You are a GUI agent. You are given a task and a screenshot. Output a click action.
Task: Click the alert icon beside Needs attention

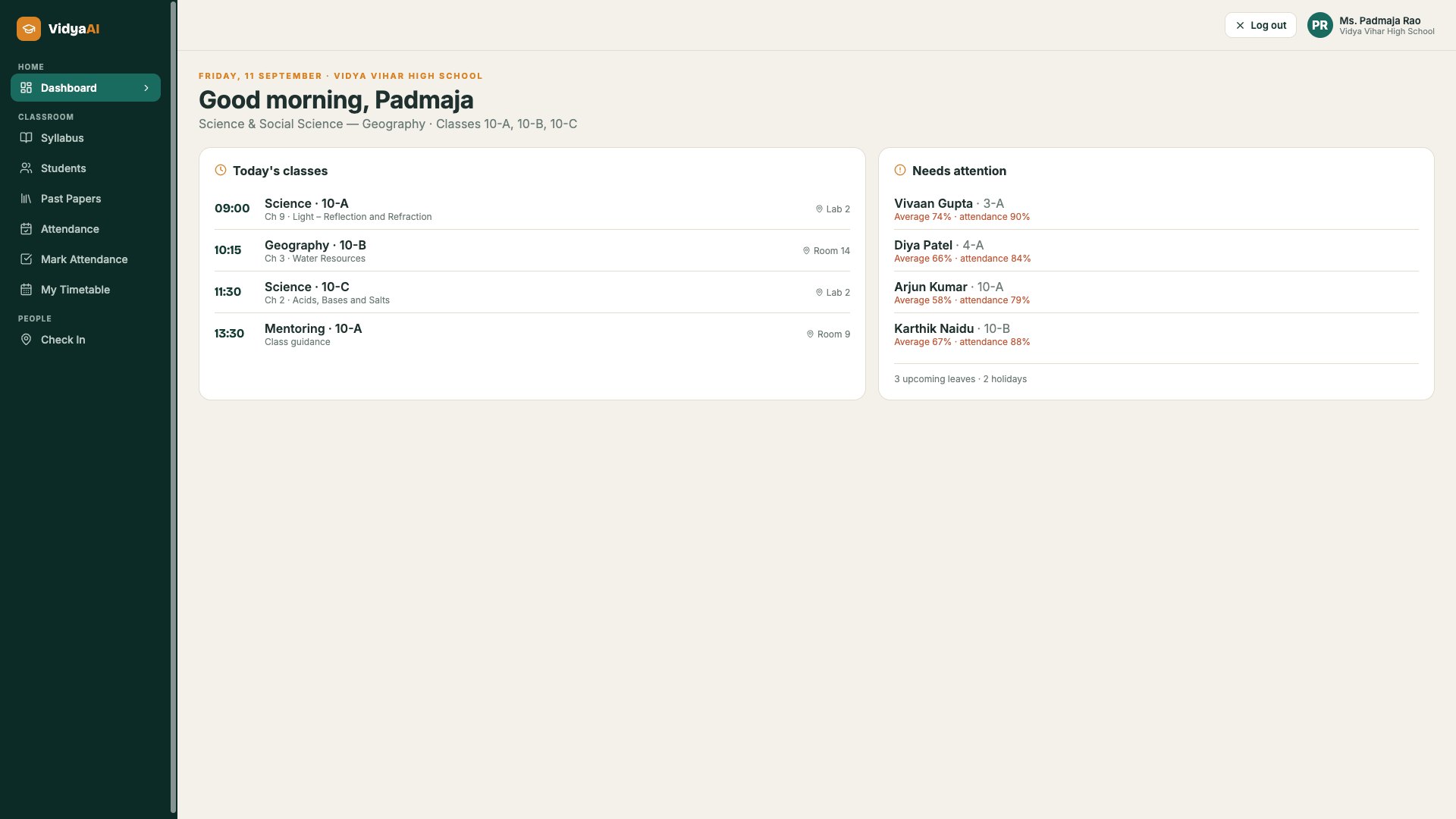[900, 171]
